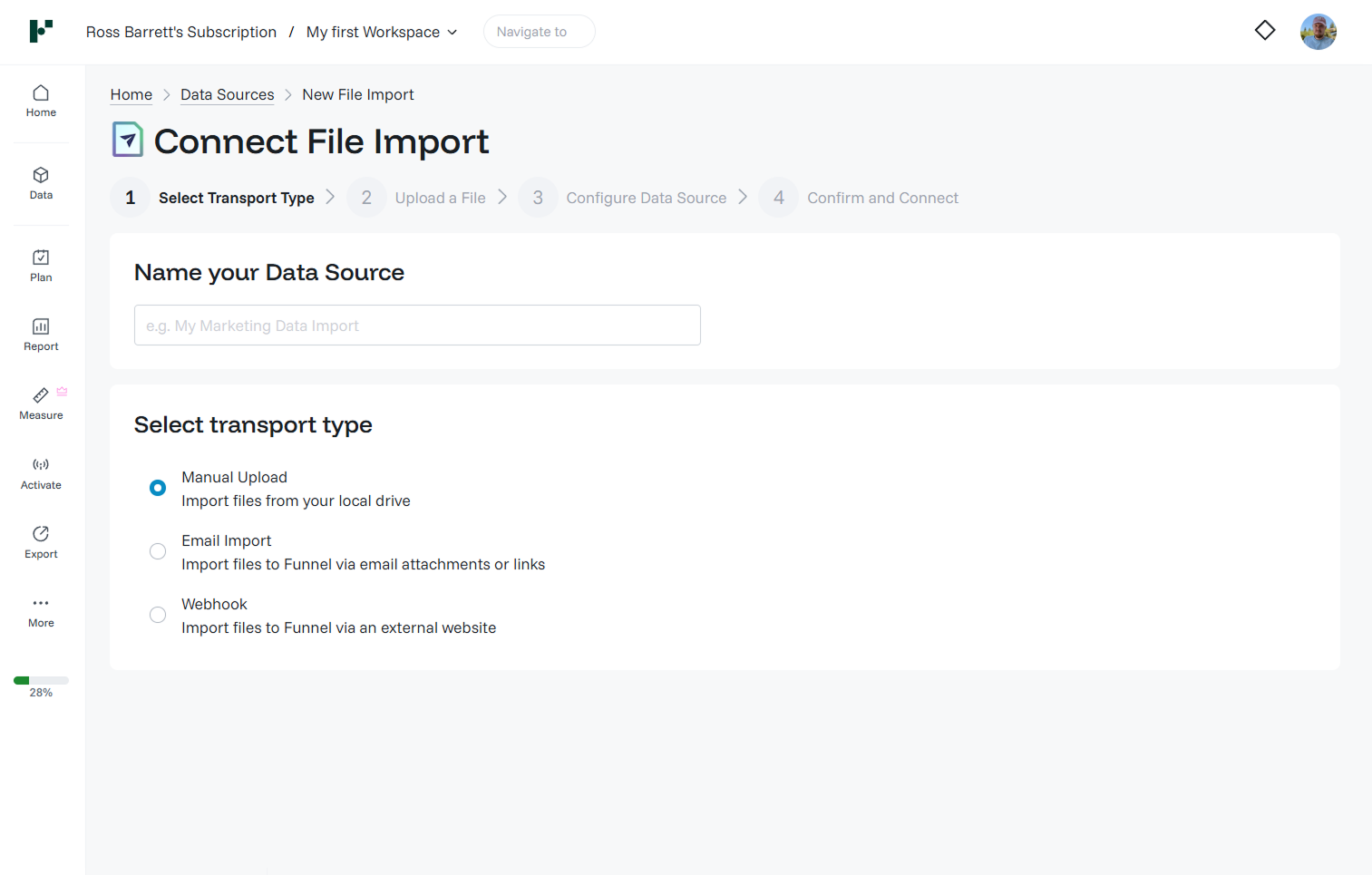Click the Manual Upload option label
Image resolution: width=1372 pixels, height=875 pixels.
[234, 477]
